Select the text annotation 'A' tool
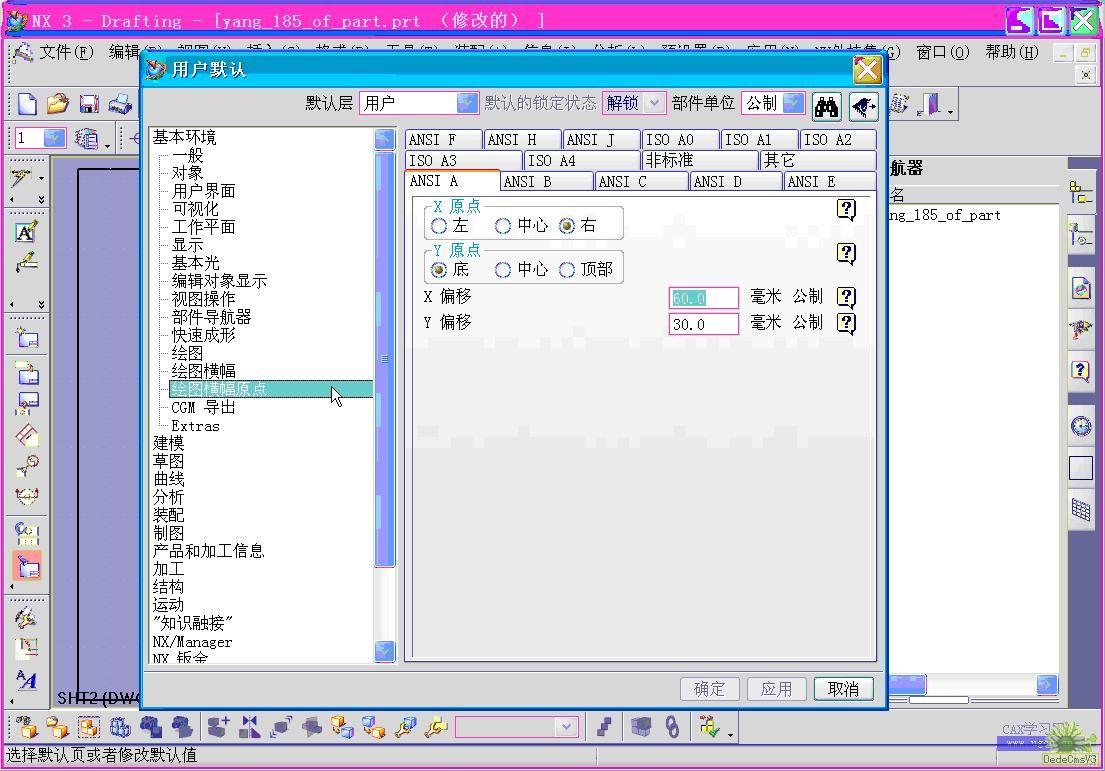The width and height of the screenshot is (1105, 771). pos(26,232)
